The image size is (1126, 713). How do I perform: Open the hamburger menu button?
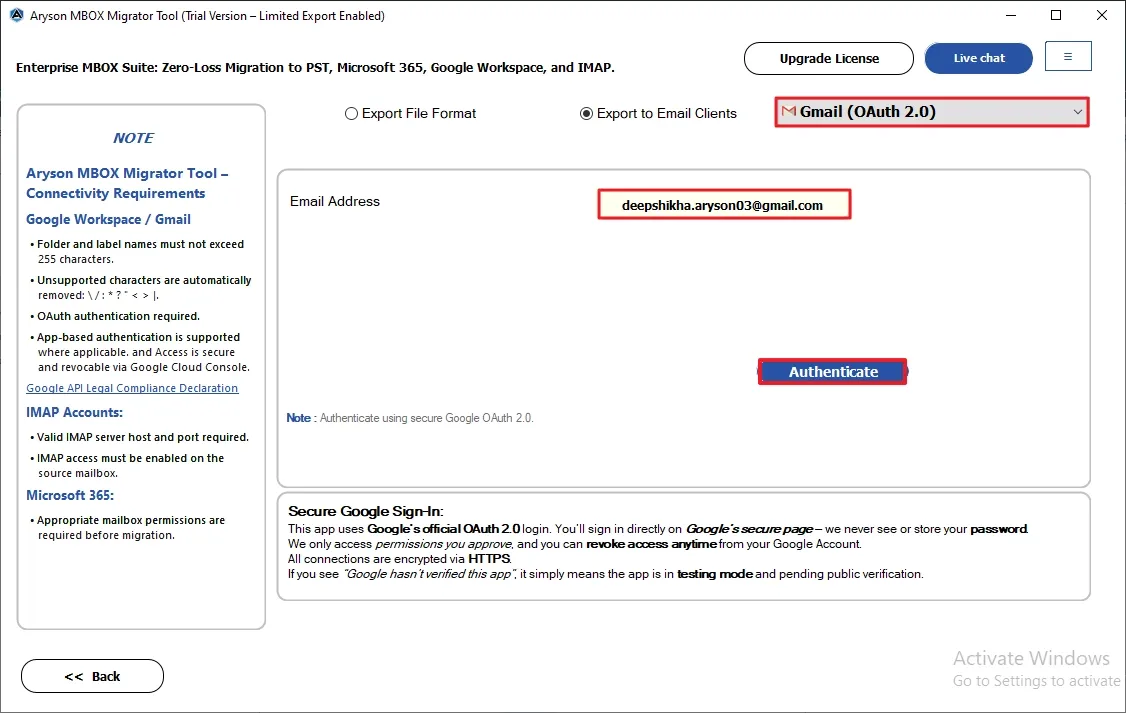1068,57
